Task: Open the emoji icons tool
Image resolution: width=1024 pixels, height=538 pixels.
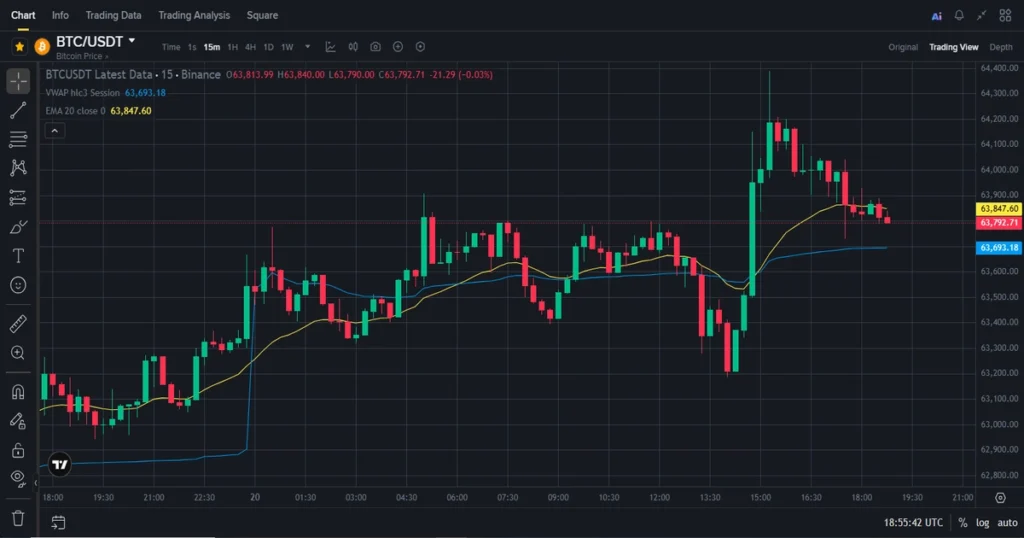Action: point(18,285)
